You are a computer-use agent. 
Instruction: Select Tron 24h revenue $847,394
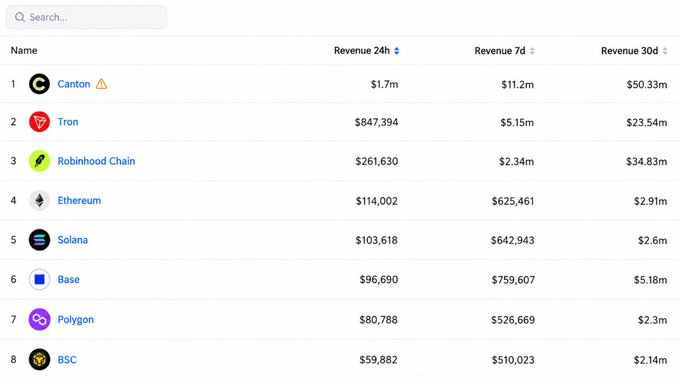(376, 122)
